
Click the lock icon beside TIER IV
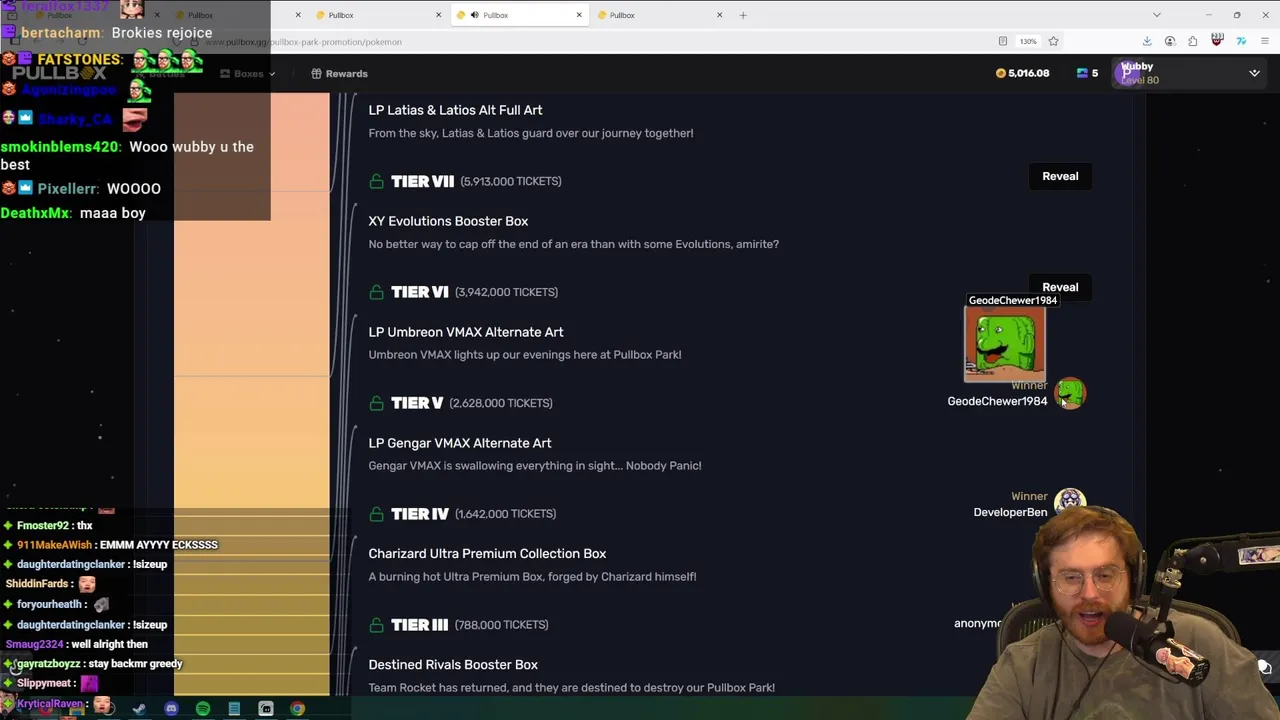coord(376,514)
